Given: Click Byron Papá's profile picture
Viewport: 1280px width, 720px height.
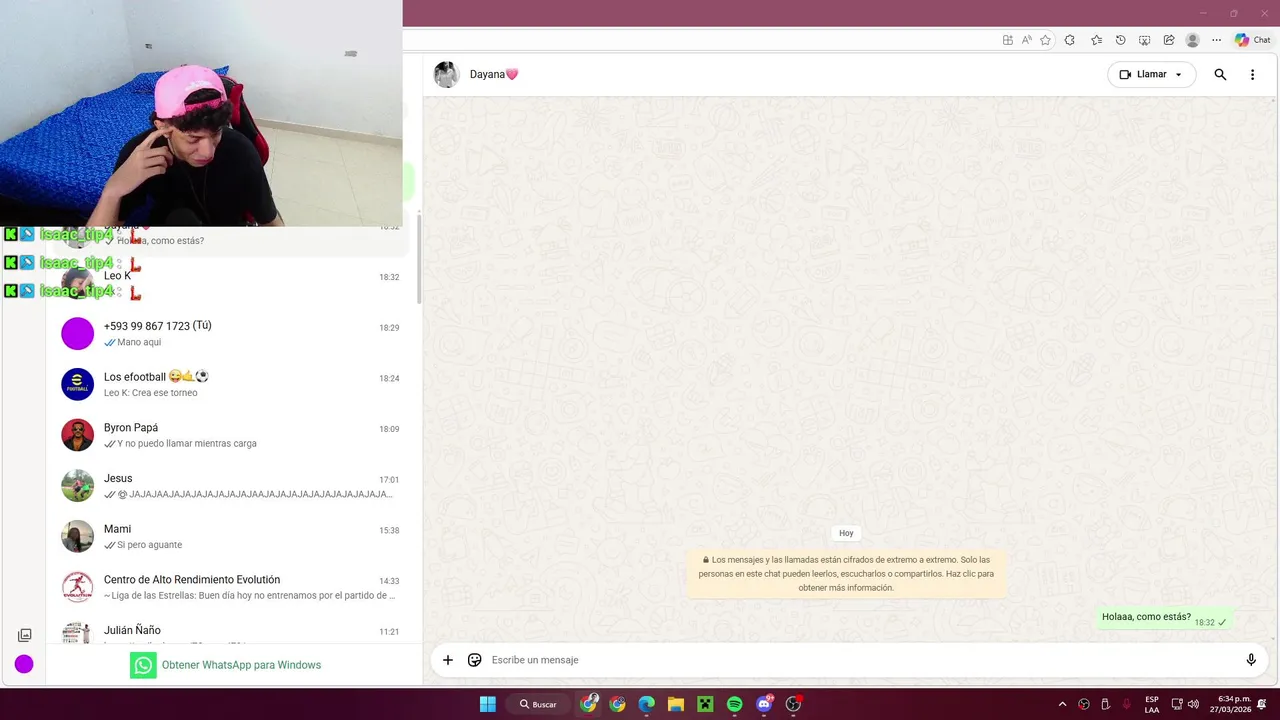Looking at the screenshot, I should coord(77,435).
